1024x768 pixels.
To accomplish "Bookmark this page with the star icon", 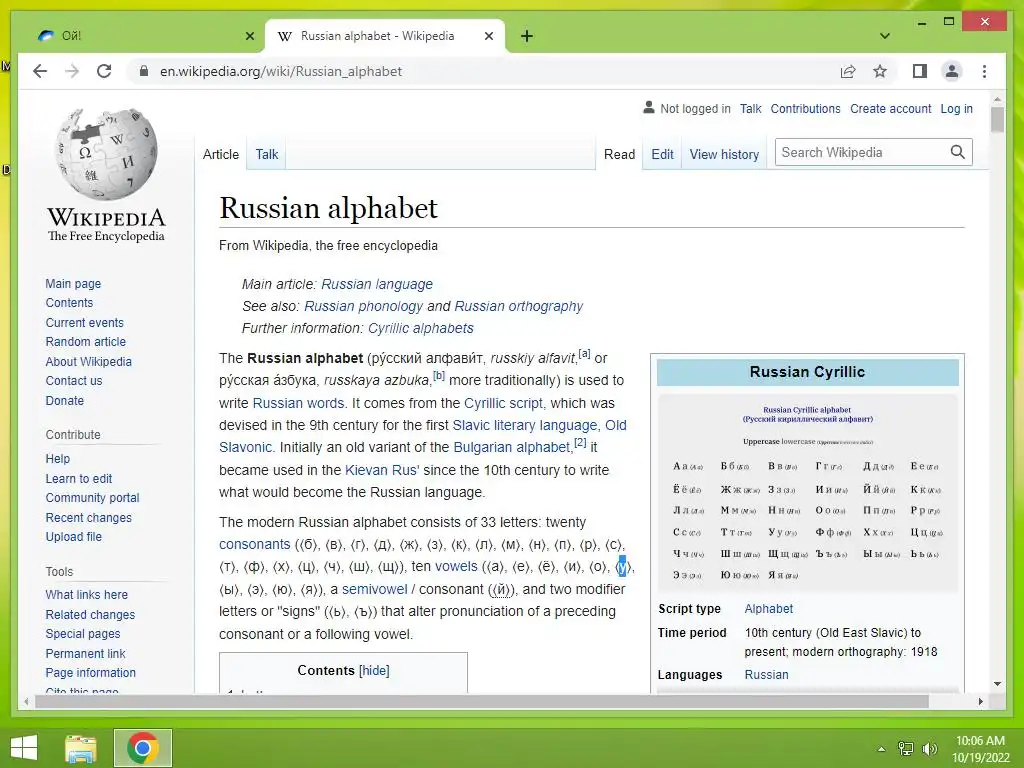I will tap(880, 71).
